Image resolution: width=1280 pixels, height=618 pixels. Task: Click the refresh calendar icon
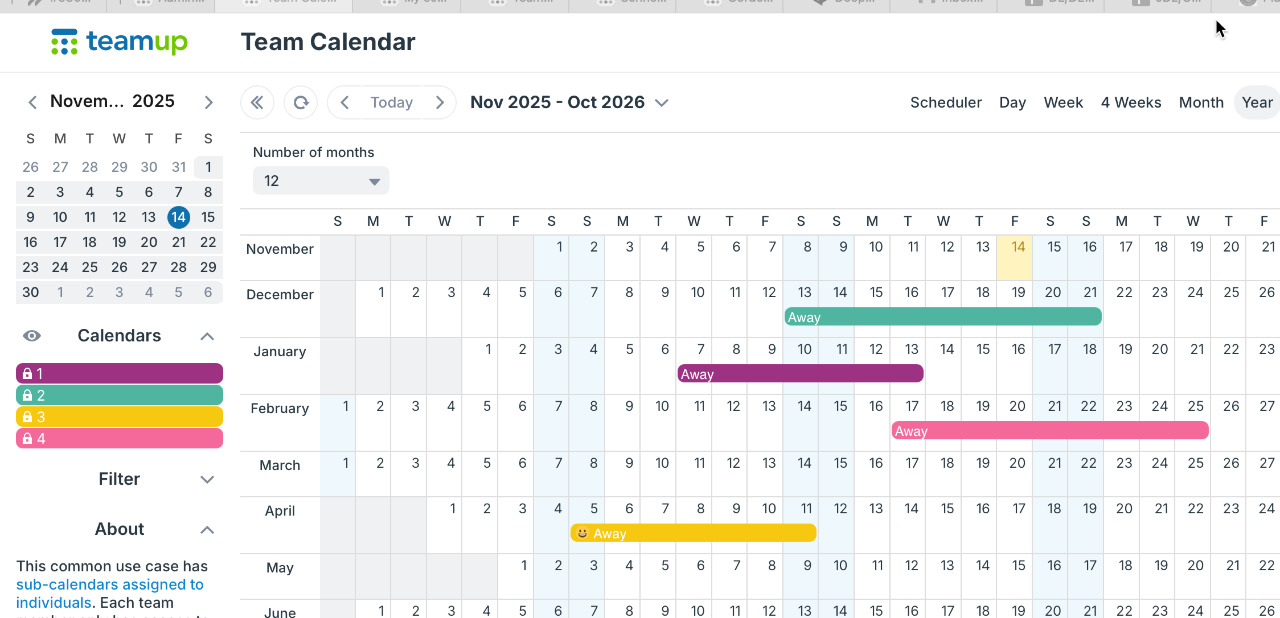pos(300,102)
